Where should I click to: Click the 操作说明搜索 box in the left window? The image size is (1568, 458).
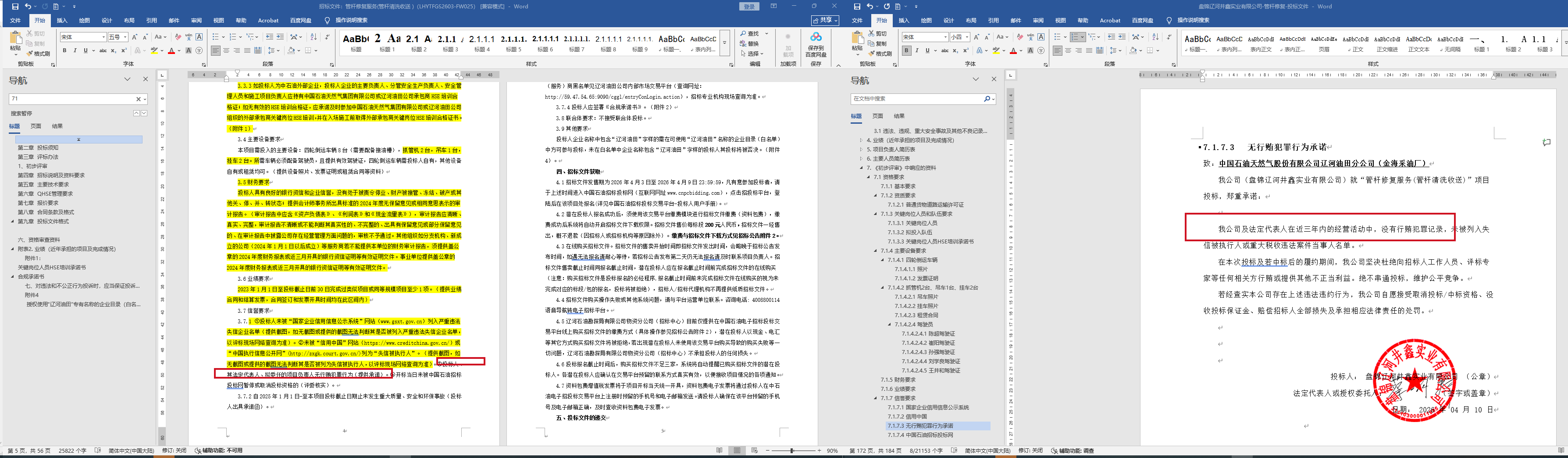[351, 20]
